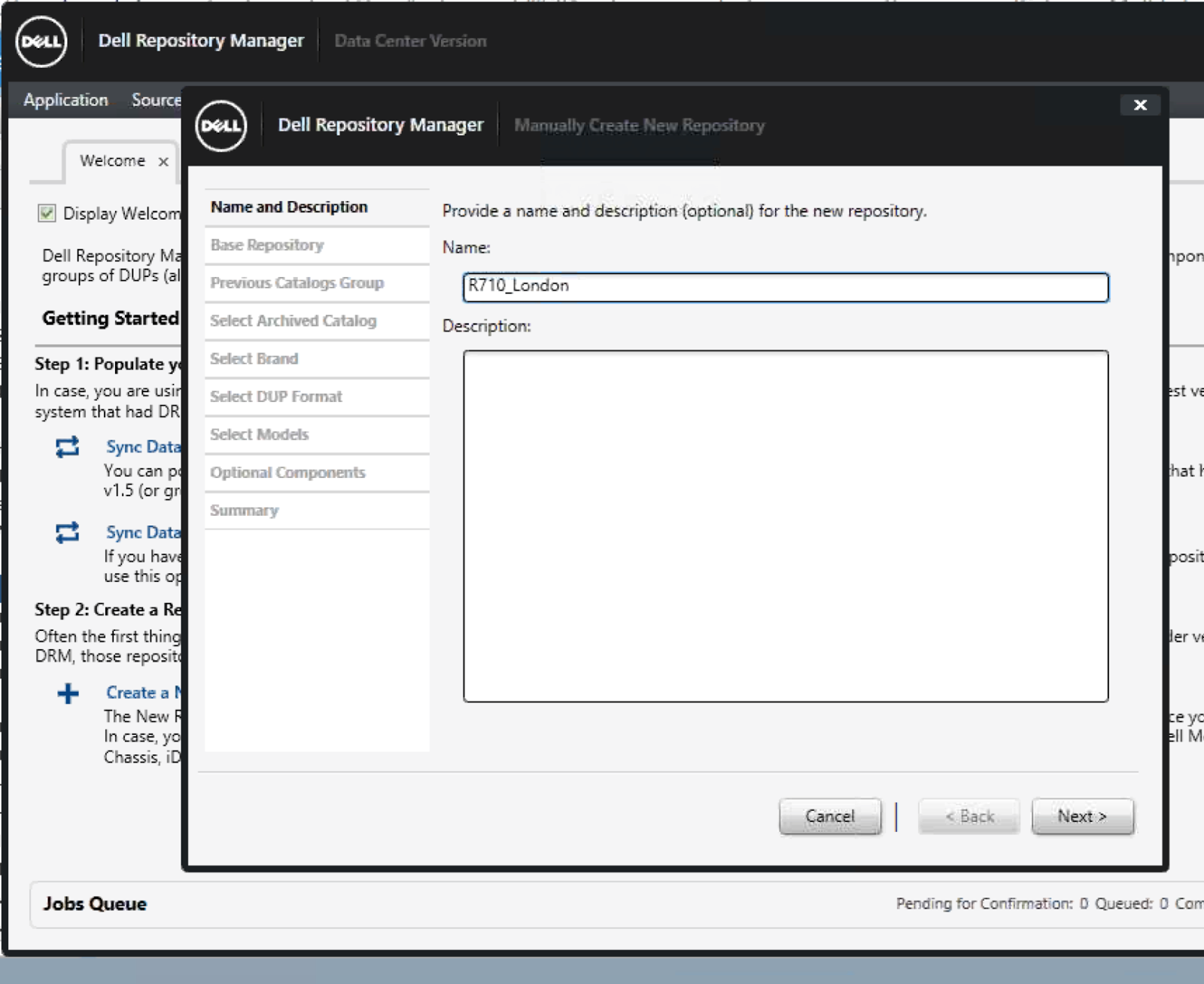Click the Queued: 0 status text

pos(1131,903)
